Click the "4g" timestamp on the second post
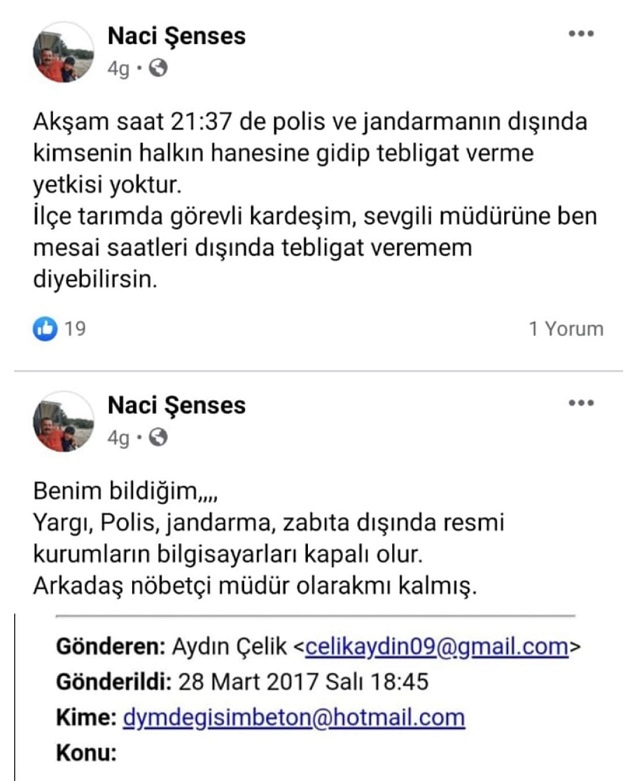 coord(118,438)
